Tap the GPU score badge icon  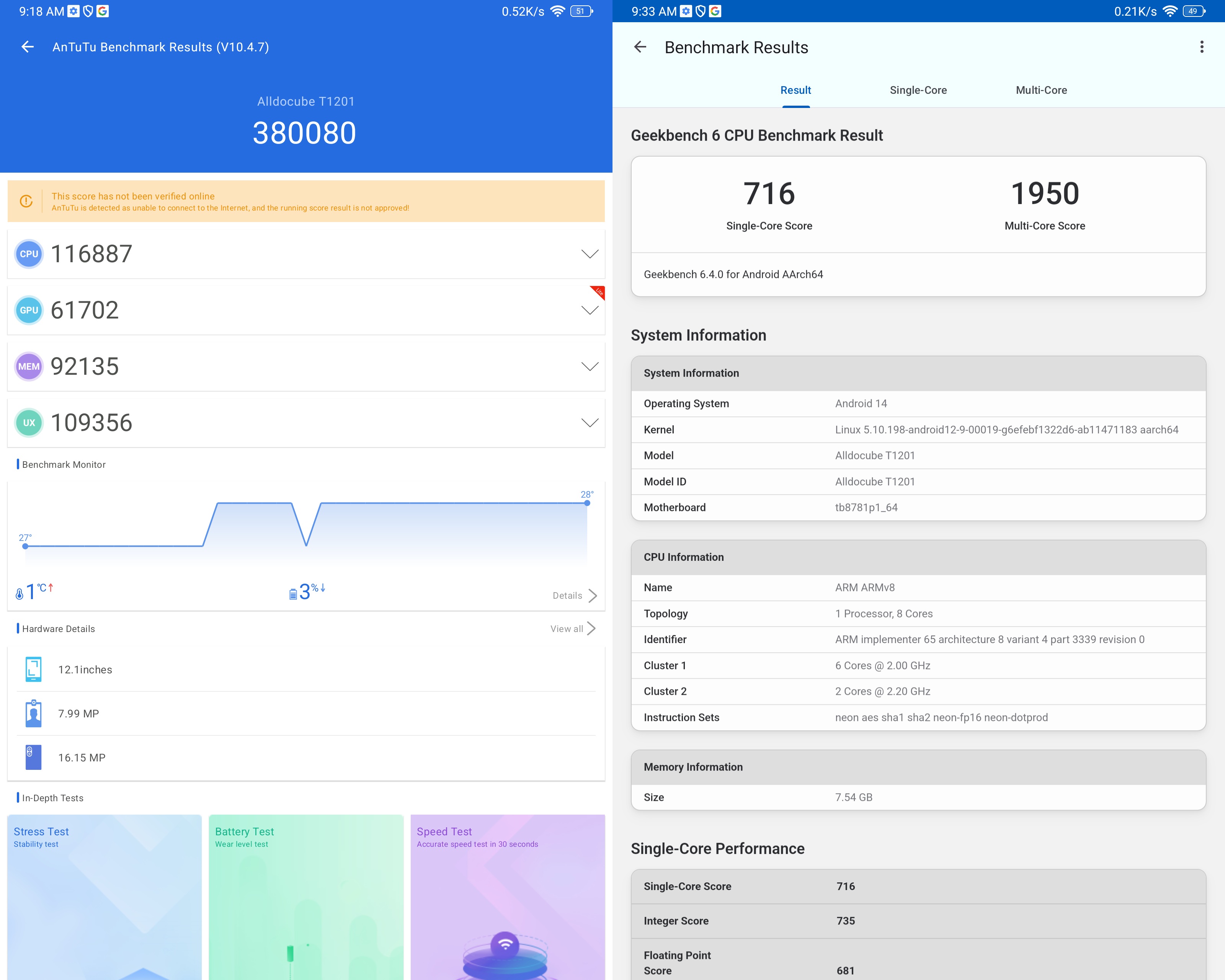pyautogui.click(x=29, y=310)
